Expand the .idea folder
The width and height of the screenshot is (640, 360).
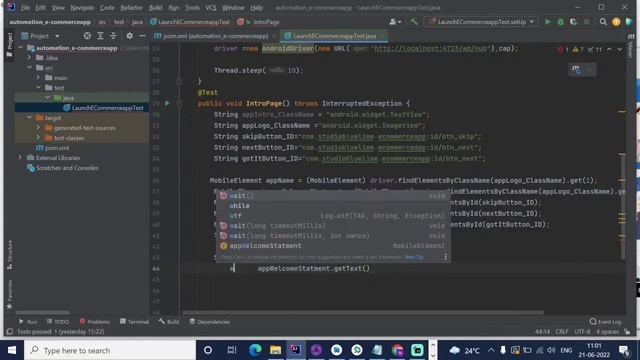(x=29, y=58)
